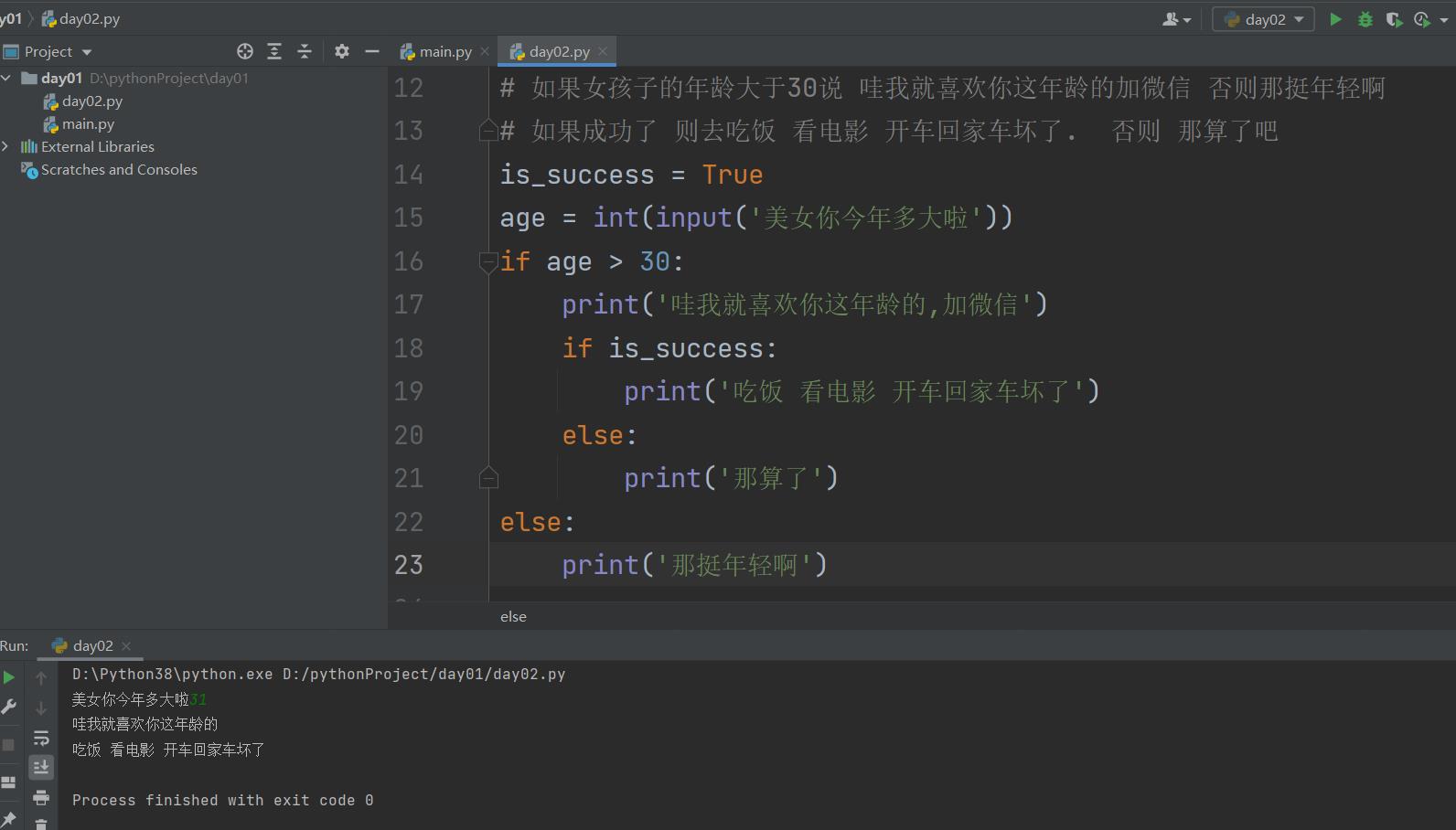Toggle scroll to end of console
This screenshot has height=830, width=1456.
coord(41,767)
